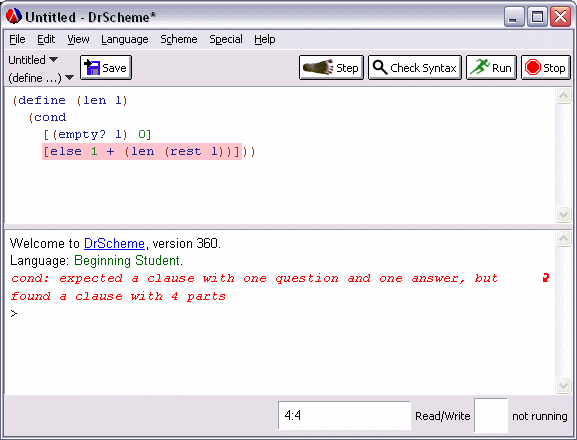Click the highlighted else clause line
Image resolution: width=577 pixels, height=440 pixels.
(x=142, y=151)
